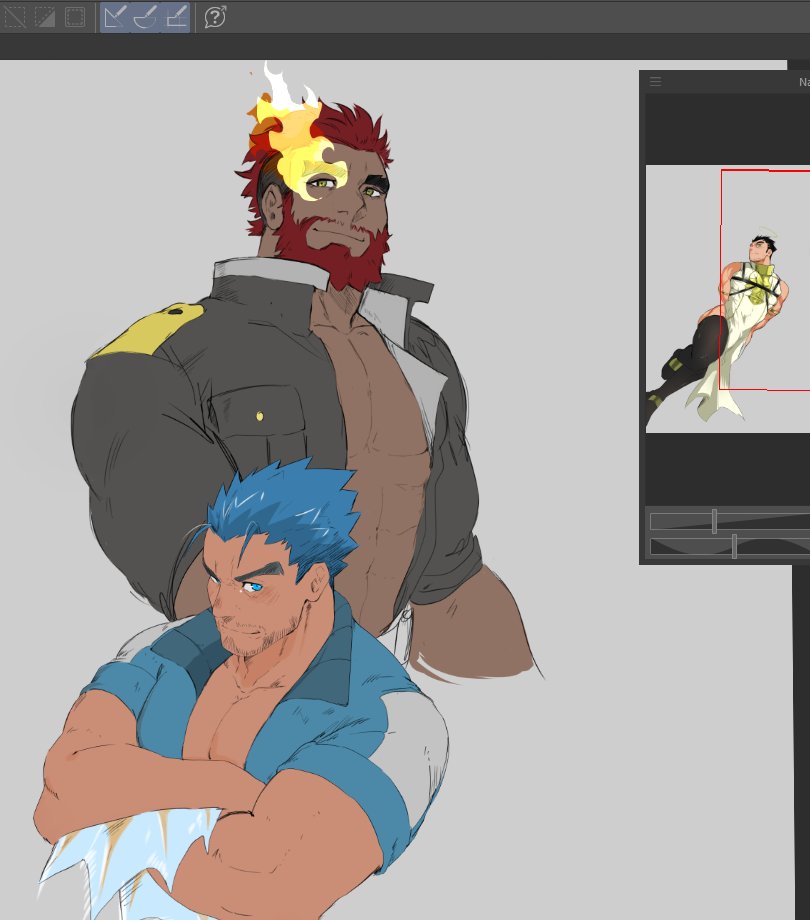Click the Invert selected area icon
The height and width of the screenshot is (920, 810).
click(45, 16)
